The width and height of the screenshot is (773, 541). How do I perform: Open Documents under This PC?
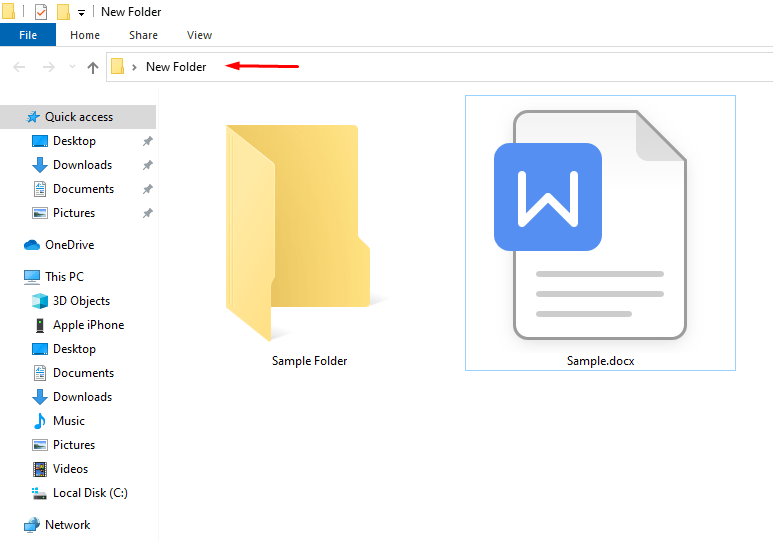[x=83, y=373]
